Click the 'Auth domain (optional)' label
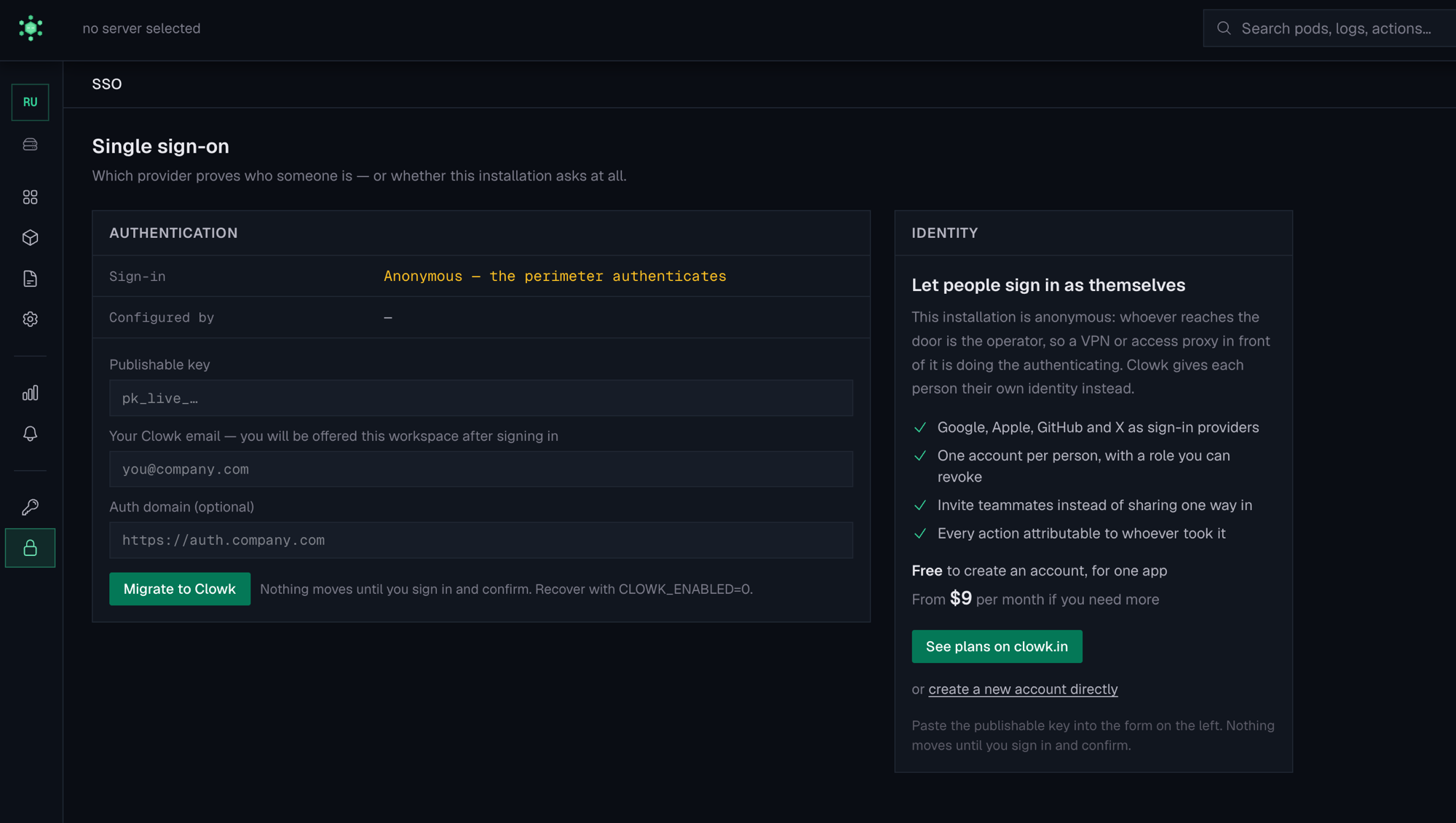Viewport: 1456px width, 823px height. [x=181, y=506]
